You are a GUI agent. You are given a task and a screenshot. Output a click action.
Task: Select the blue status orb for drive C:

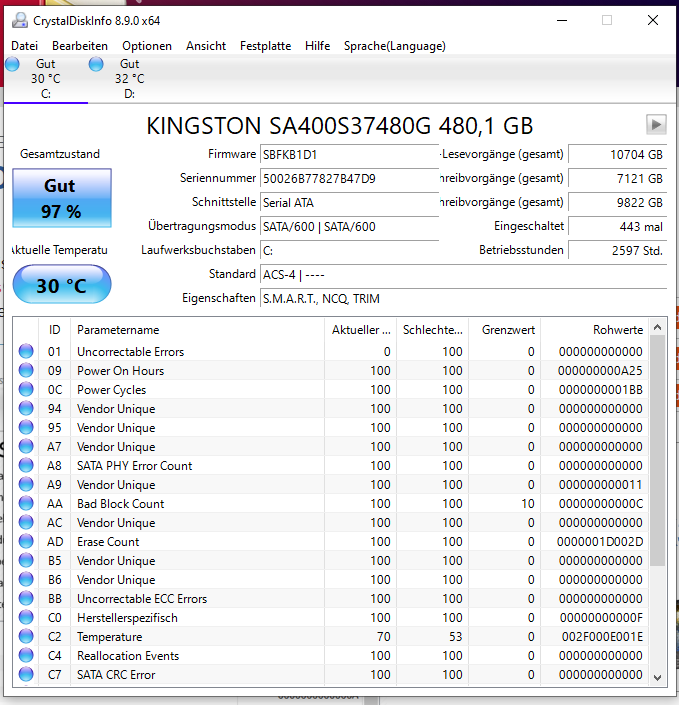coord(12,64)
